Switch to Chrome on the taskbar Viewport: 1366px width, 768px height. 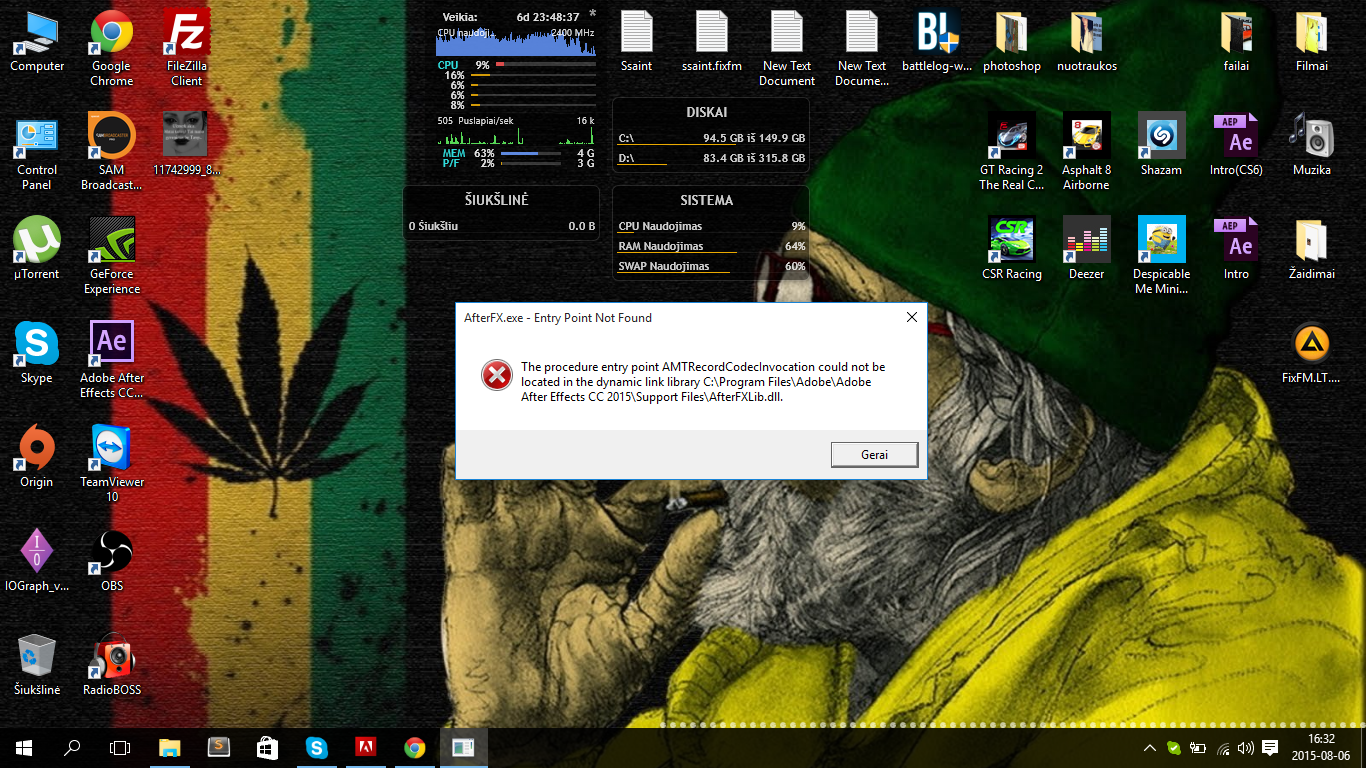(414, 747)
